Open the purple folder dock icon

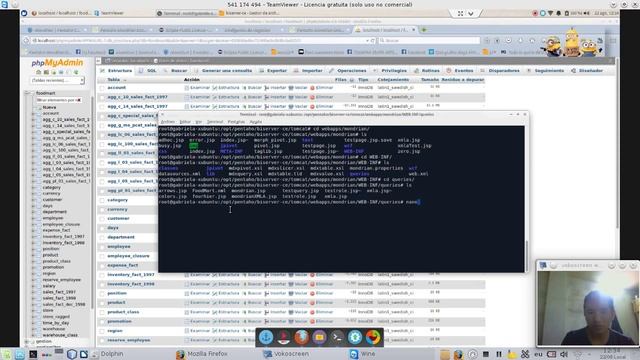coord(320,337)
